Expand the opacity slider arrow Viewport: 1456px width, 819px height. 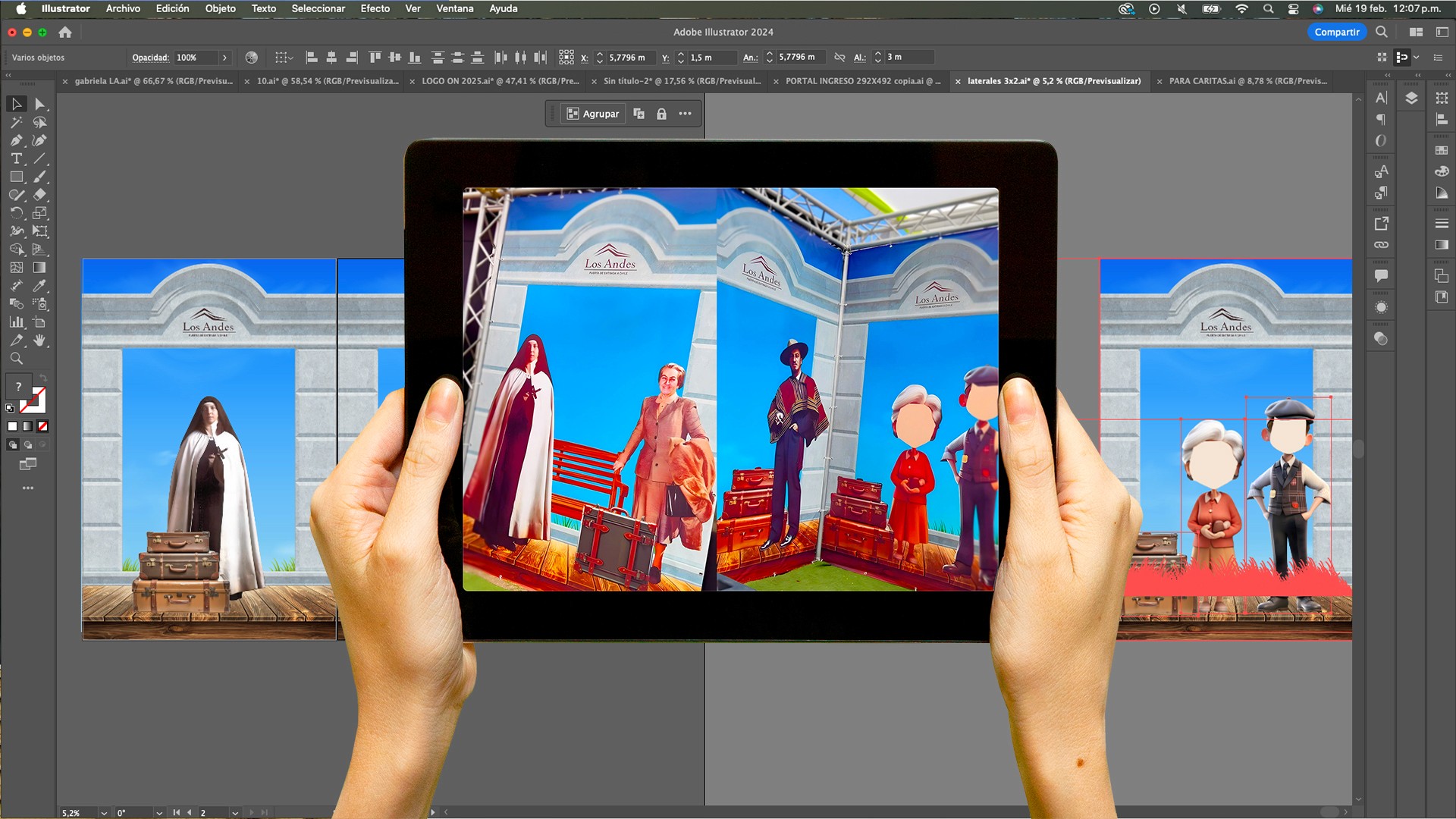[x=224, y=58]
